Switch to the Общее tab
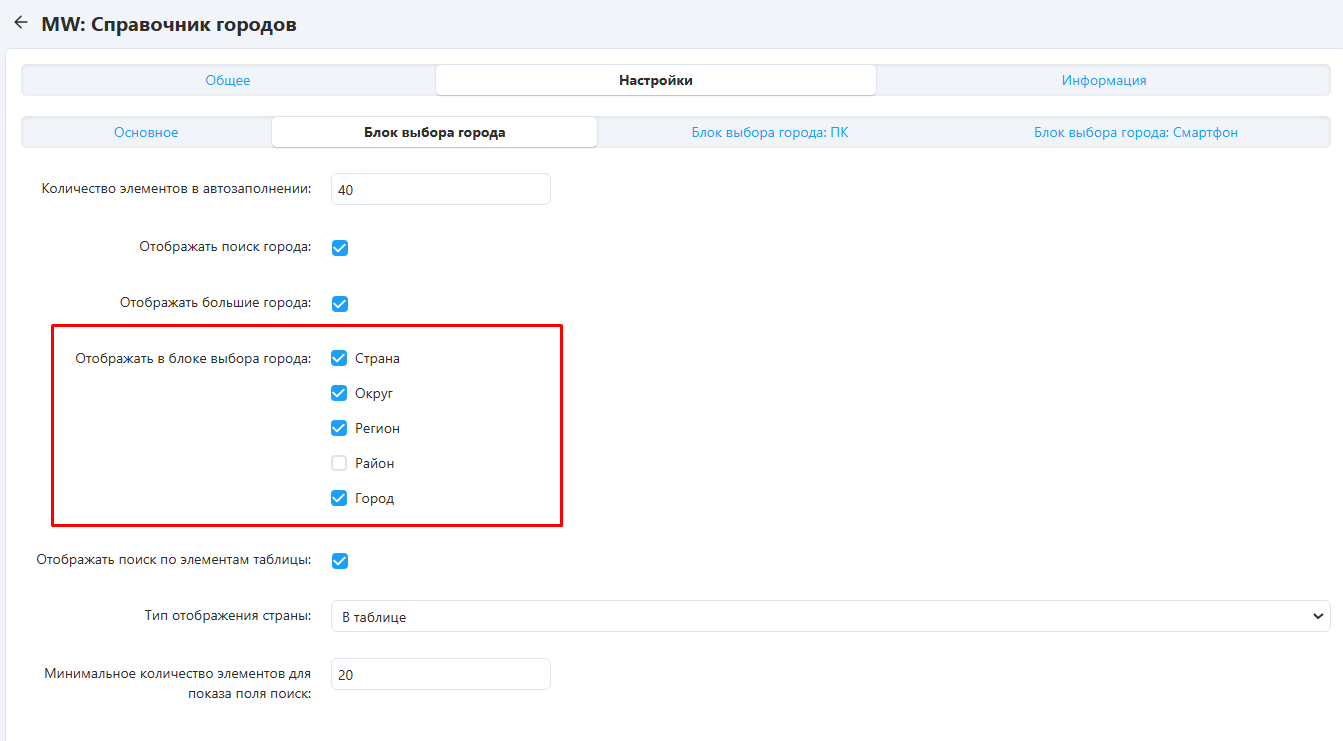 pyautogui.click(x=228, y=80)
